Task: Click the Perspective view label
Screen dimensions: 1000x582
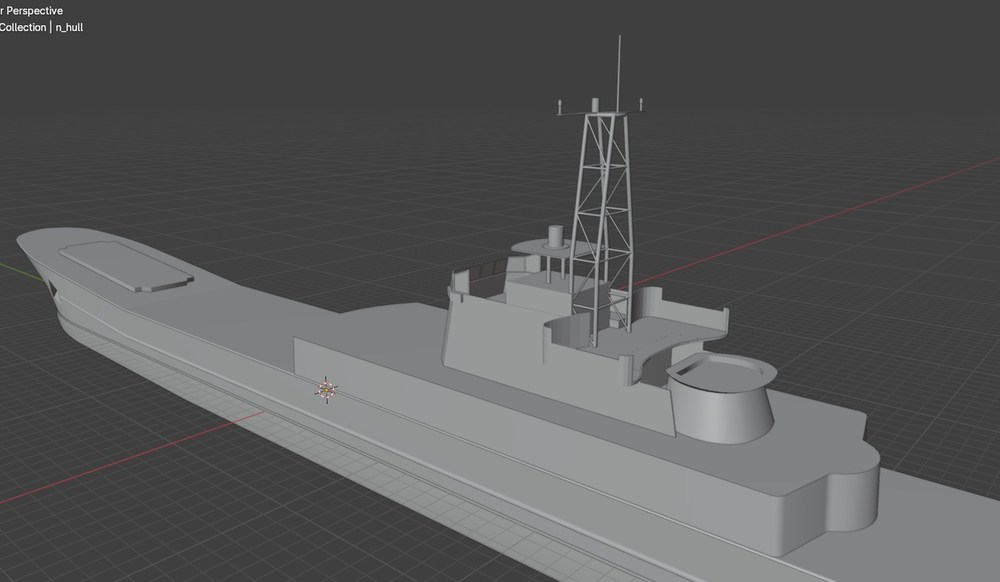Action: 34,11
